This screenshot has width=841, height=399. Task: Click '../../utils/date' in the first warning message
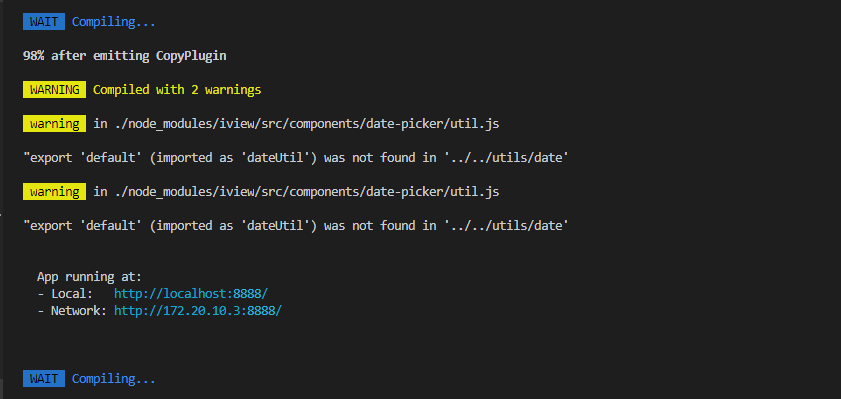tap(504, 158)
